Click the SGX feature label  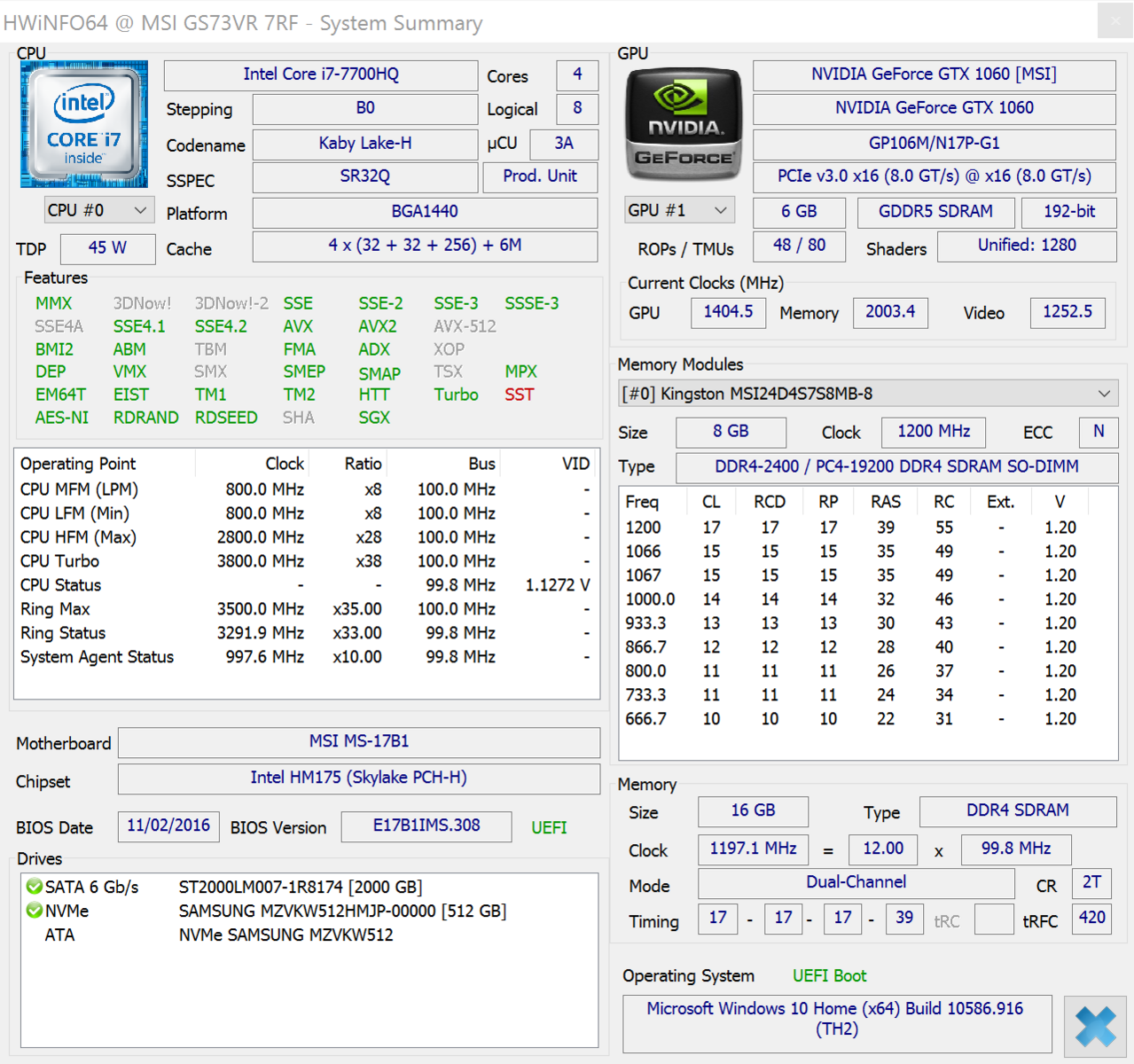[x=374, y=418]
